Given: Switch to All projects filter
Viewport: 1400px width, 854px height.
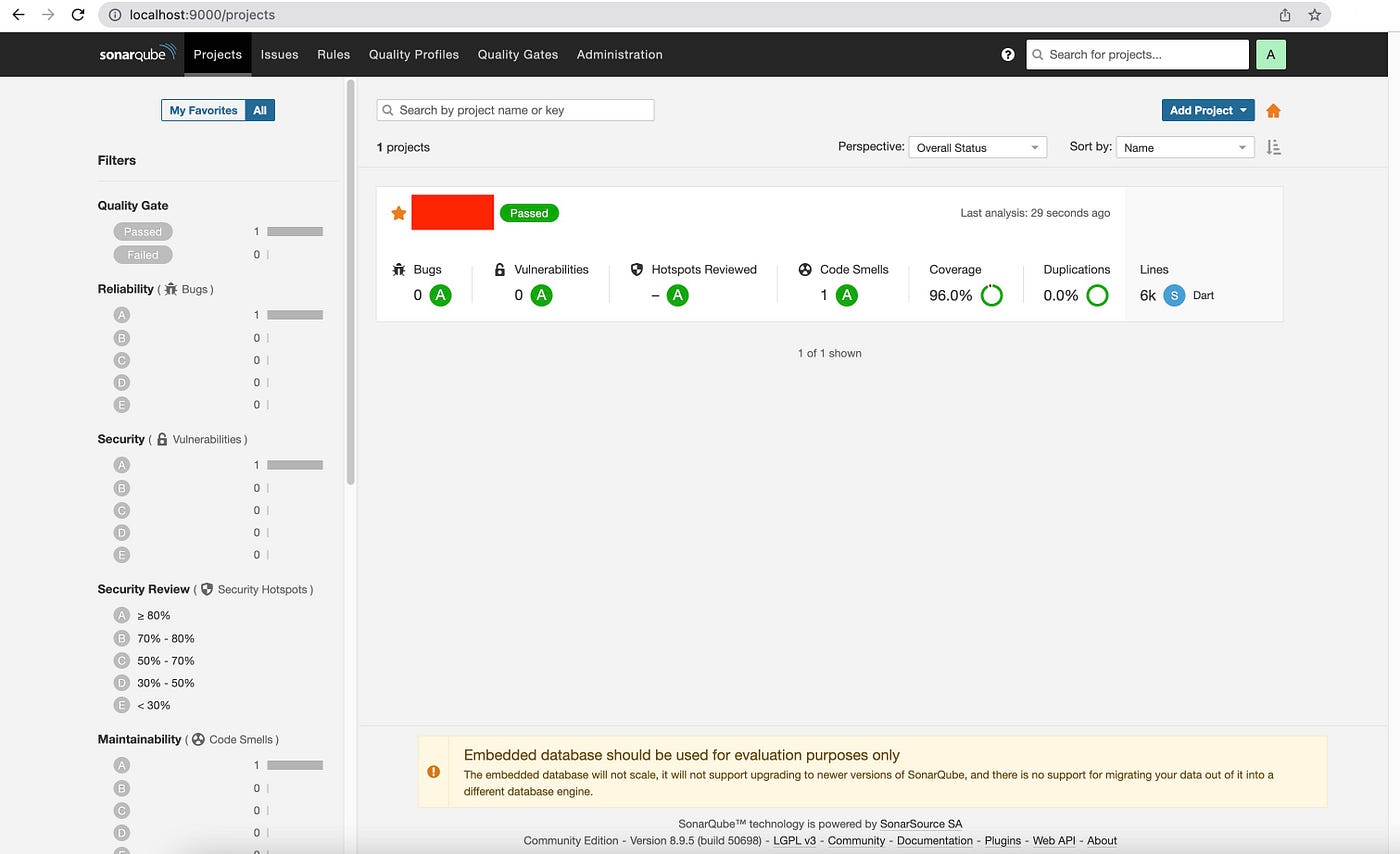Looking at the screenshot, I should pos(260,110).
